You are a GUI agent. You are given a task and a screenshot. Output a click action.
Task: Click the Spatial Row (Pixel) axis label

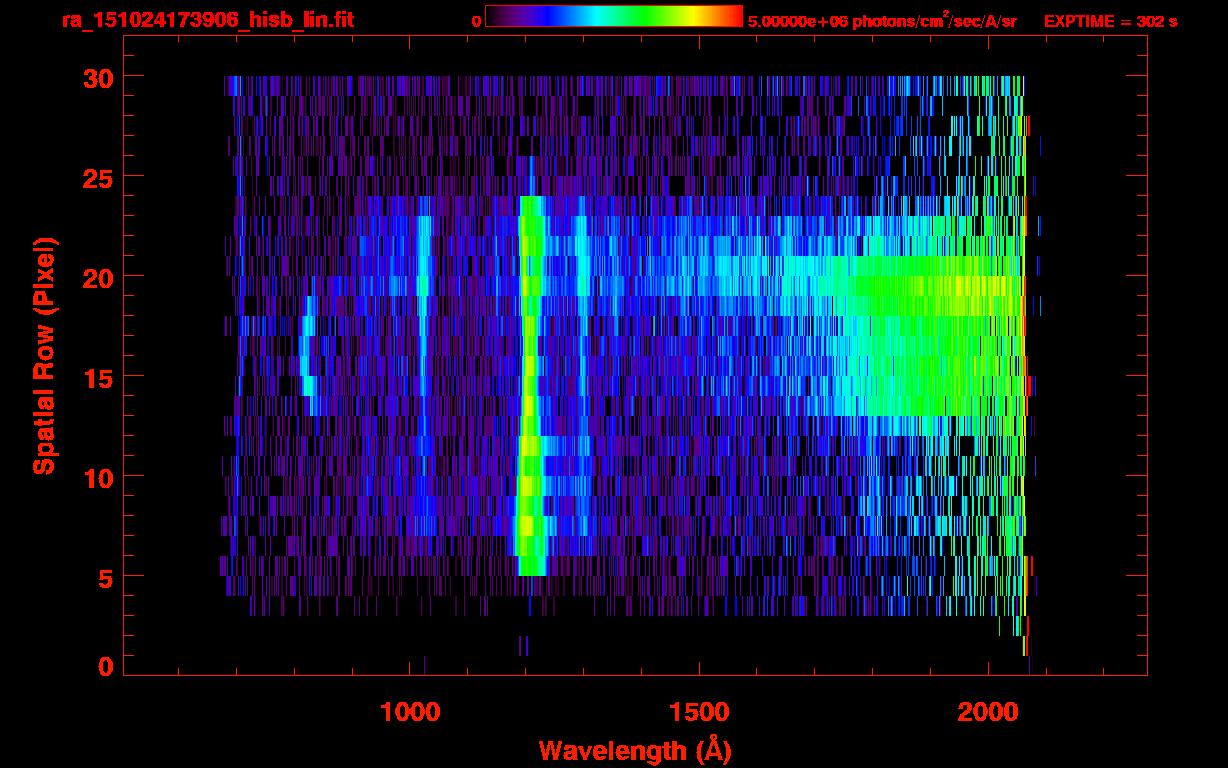(x=44, y=354)
